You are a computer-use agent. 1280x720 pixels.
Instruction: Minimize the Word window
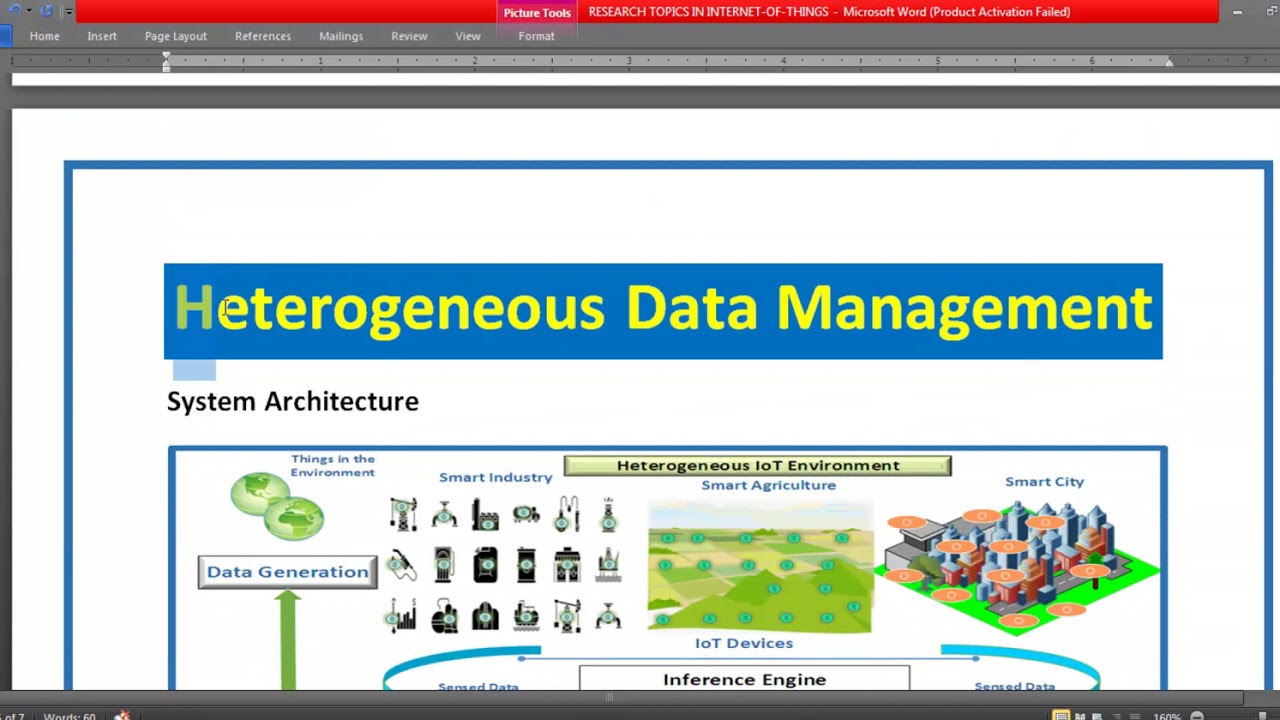tap(1237, 12)
